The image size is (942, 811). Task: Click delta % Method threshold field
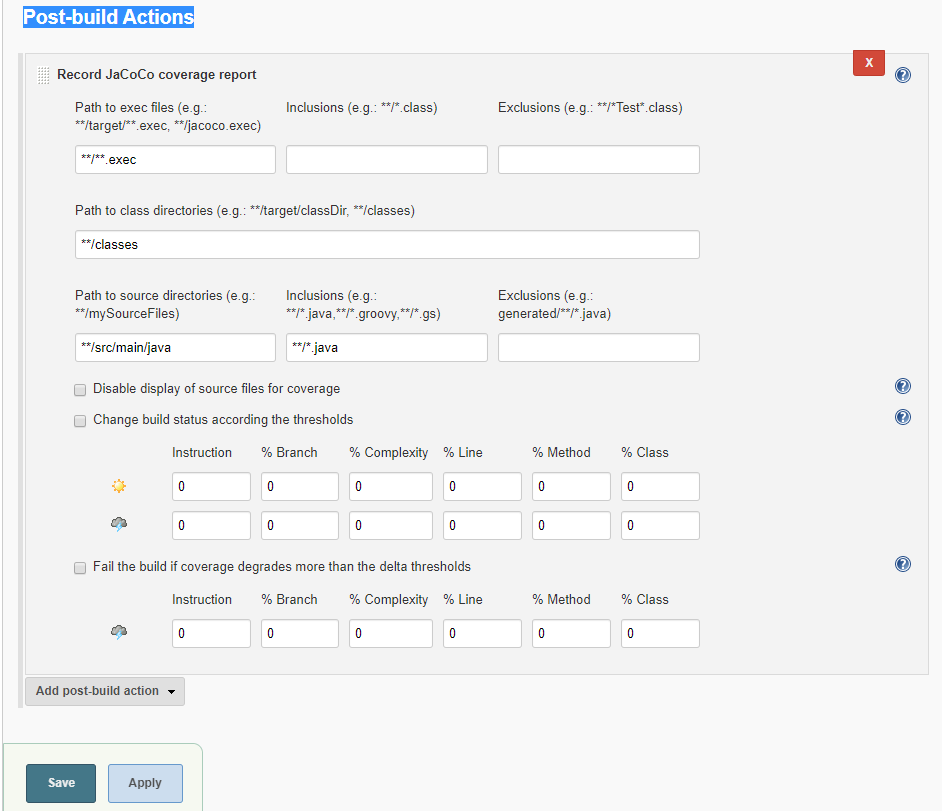click(x=571, y=634)
